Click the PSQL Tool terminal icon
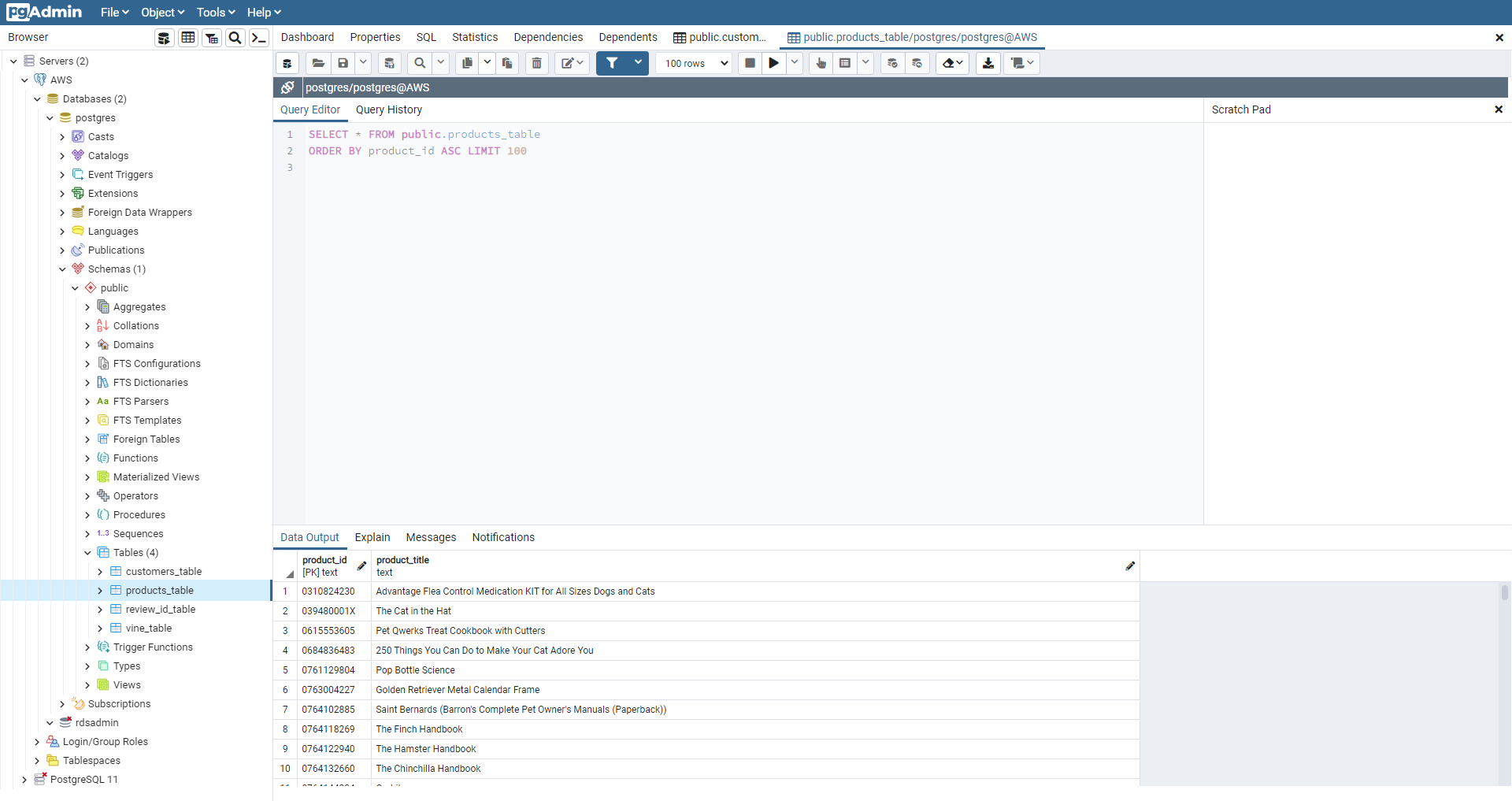Screen dimensions: 1512x801 (259, 38)
